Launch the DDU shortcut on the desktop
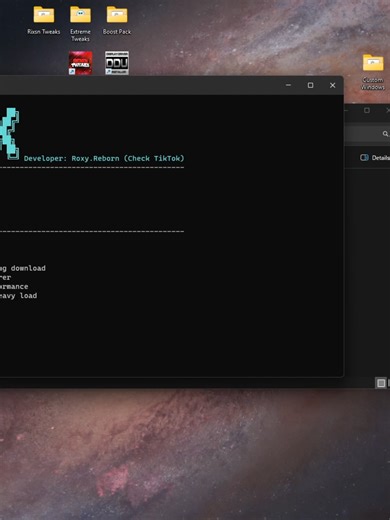The height and width of the screenshot is (520, 390). point(117,63)
